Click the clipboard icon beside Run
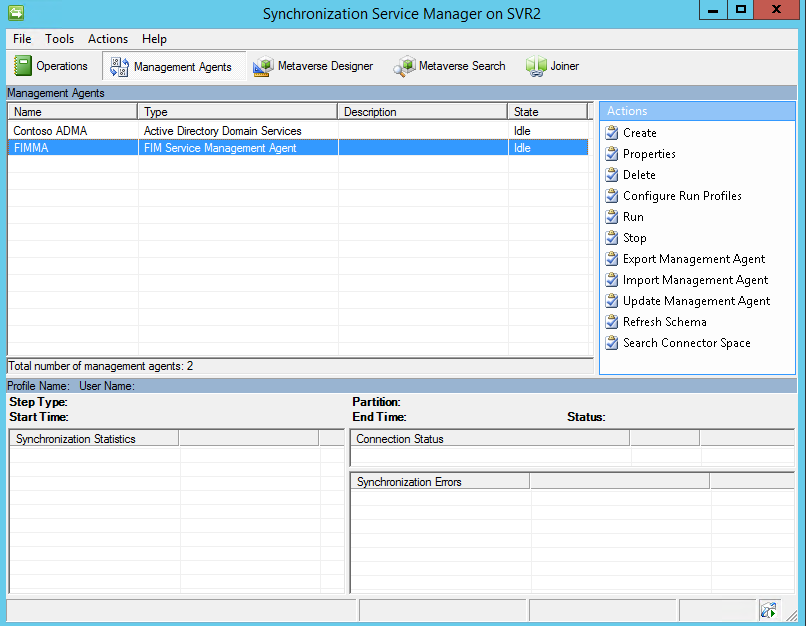806x626 pixels. pyautogui.click(x=612, y=217)
